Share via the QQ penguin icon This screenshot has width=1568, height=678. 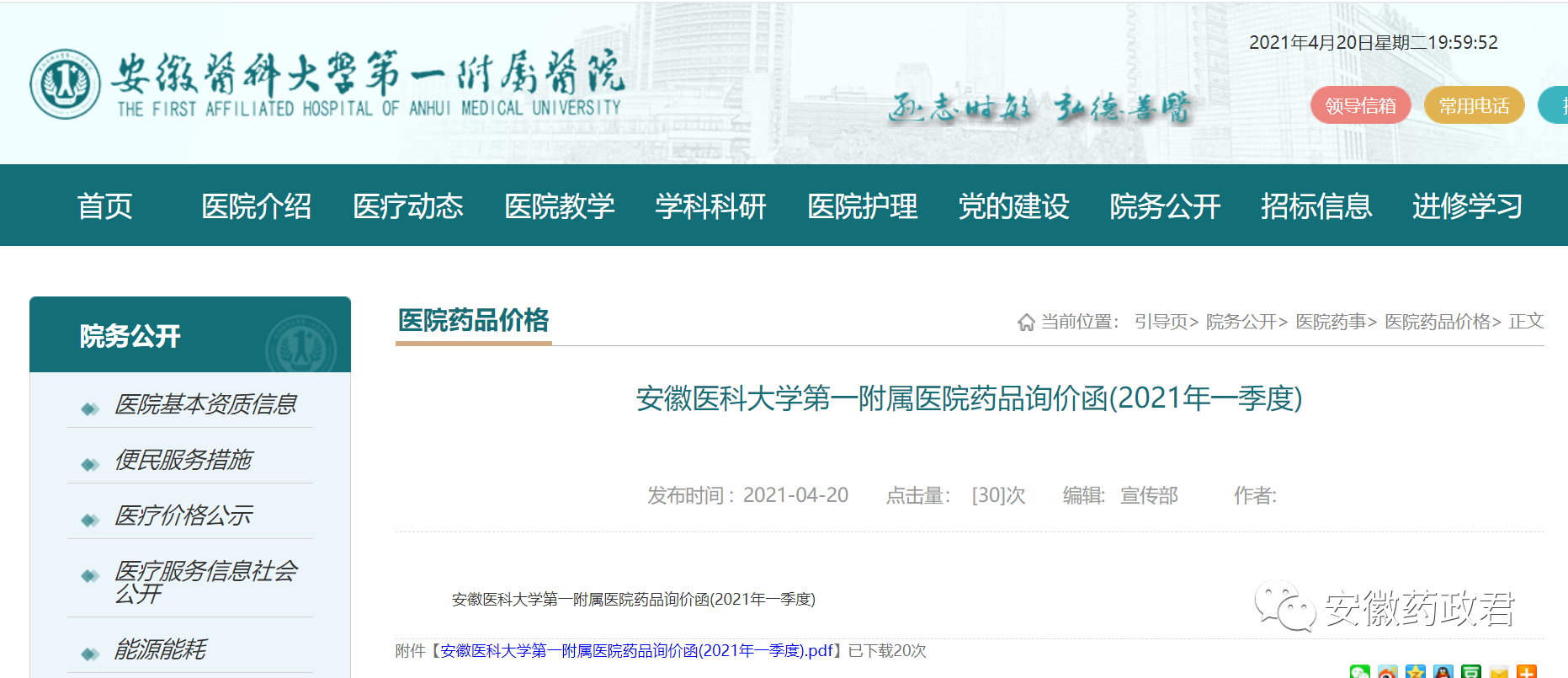(x=1443, y=673)
